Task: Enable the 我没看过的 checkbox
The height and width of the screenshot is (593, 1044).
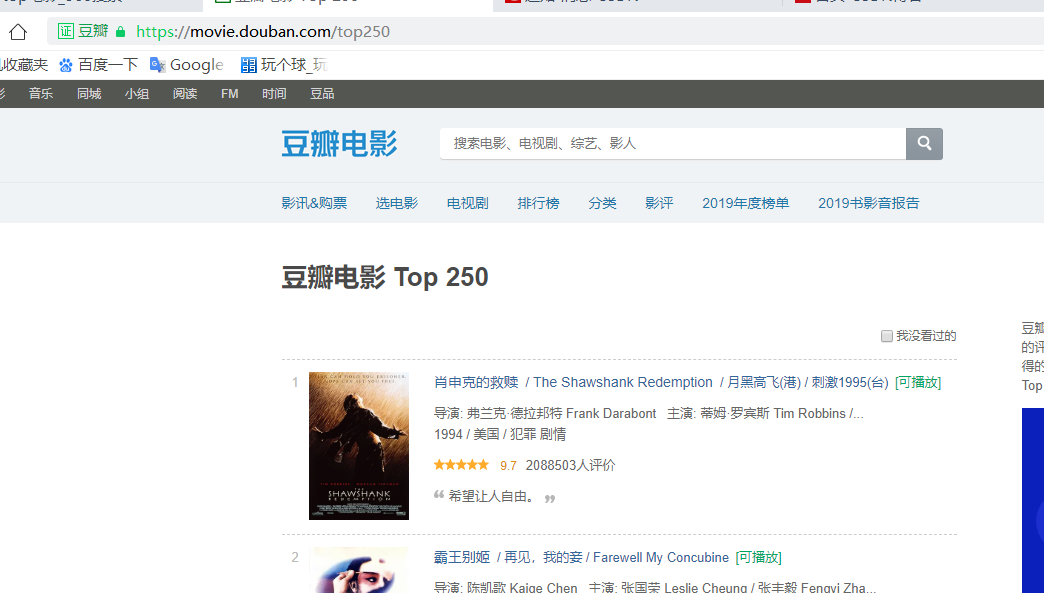Action: [x=887, y=336]
